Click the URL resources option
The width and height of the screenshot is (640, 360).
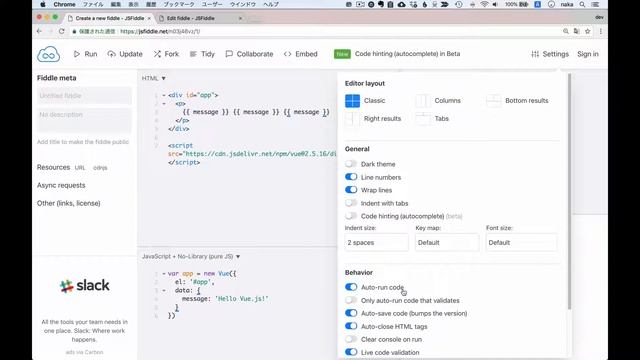(80, 168)
